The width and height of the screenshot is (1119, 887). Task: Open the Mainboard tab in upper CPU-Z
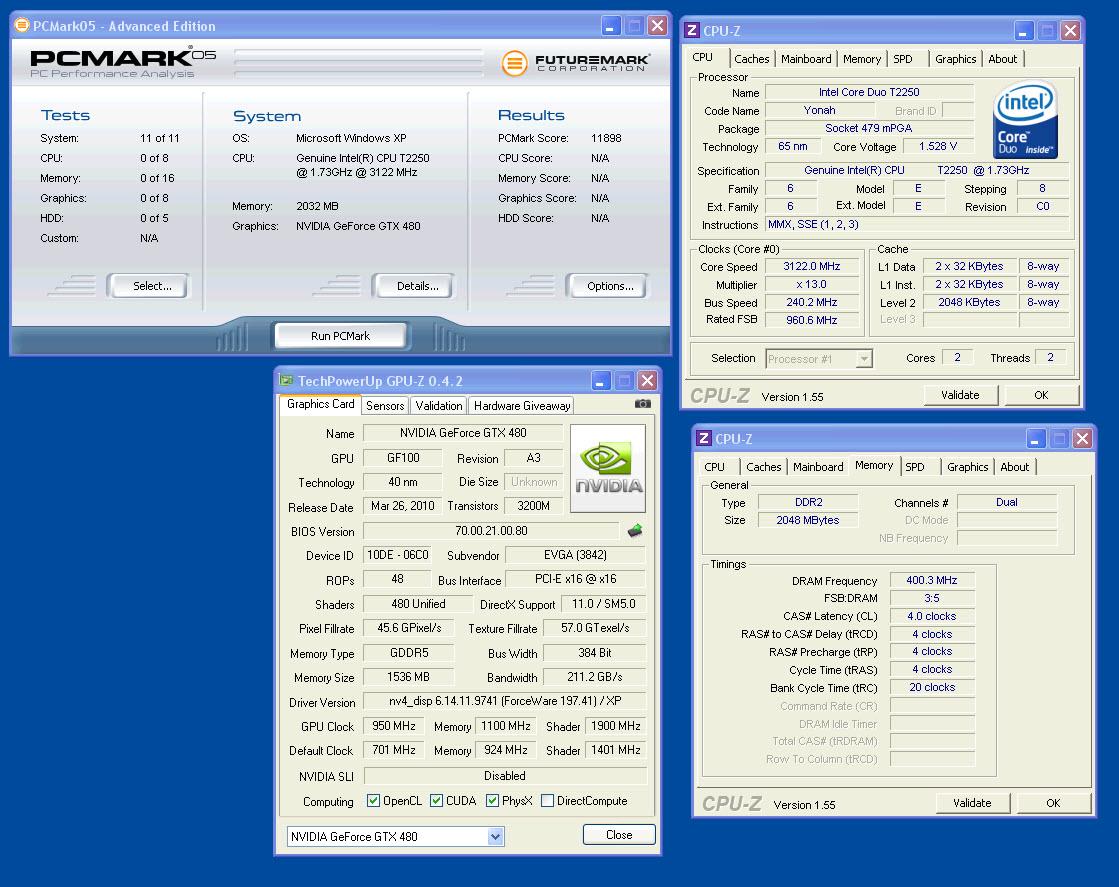click(x=806, y=59)
